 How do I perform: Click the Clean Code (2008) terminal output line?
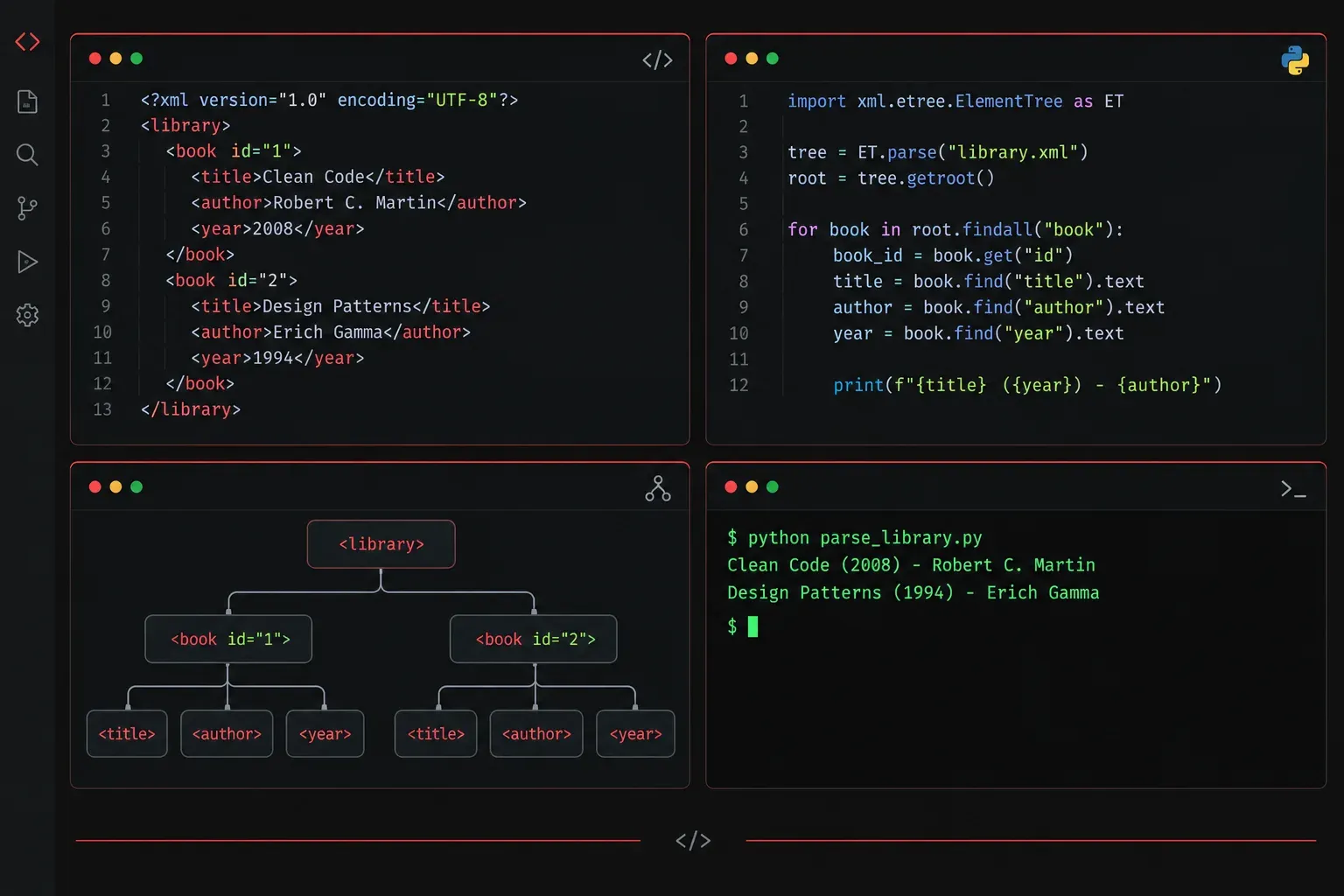[911, 565]
